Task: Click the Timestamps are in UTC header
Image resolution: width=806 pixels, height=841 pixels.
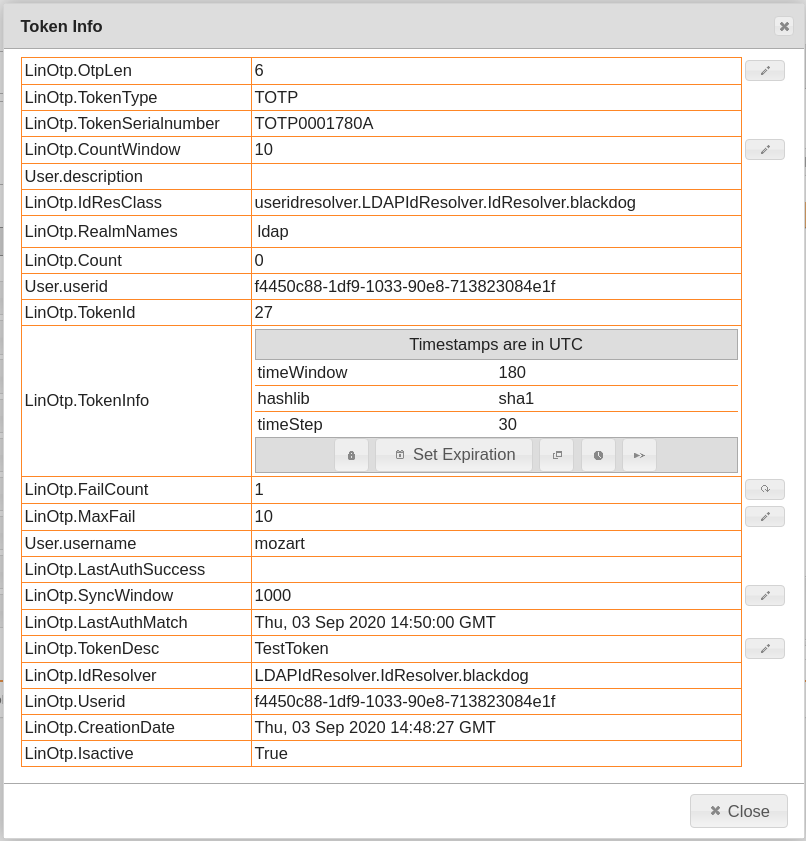Action: [495, 345]
